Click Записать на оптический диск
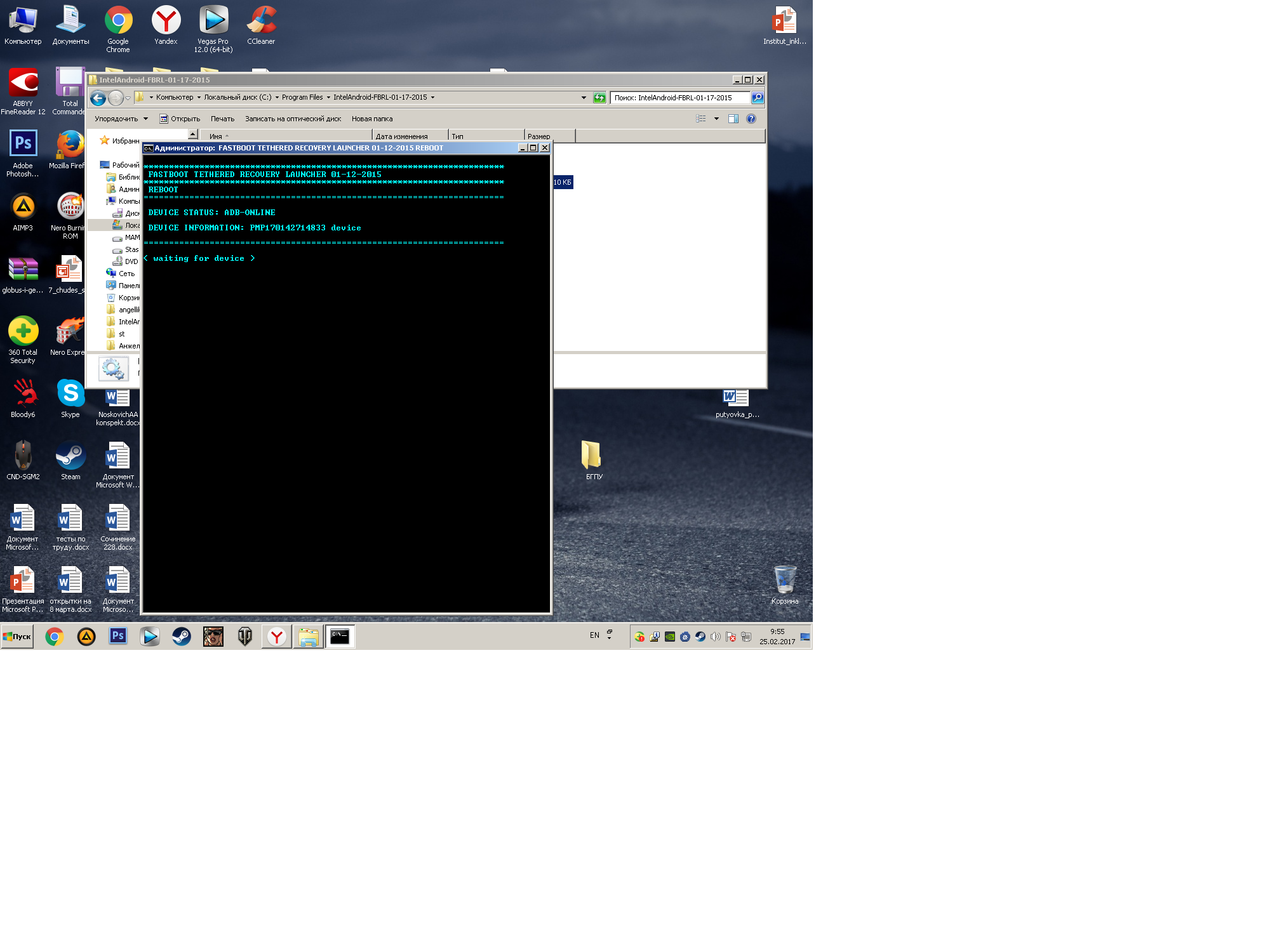The width and height of the screenshot is (1270, 952). (x=293, y=119)
